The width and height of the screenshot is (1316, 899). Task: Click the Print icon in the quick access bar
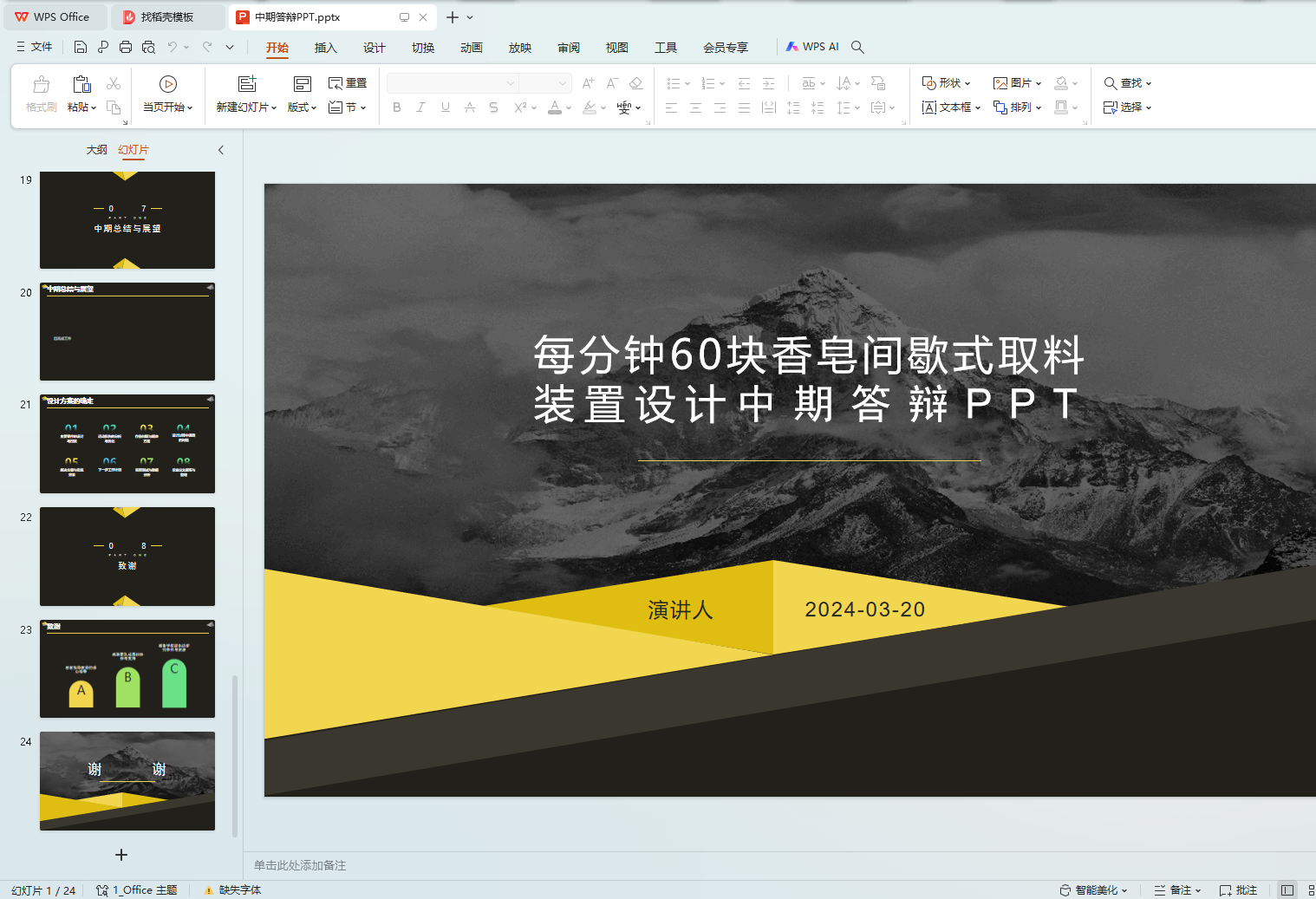(126, 47)
